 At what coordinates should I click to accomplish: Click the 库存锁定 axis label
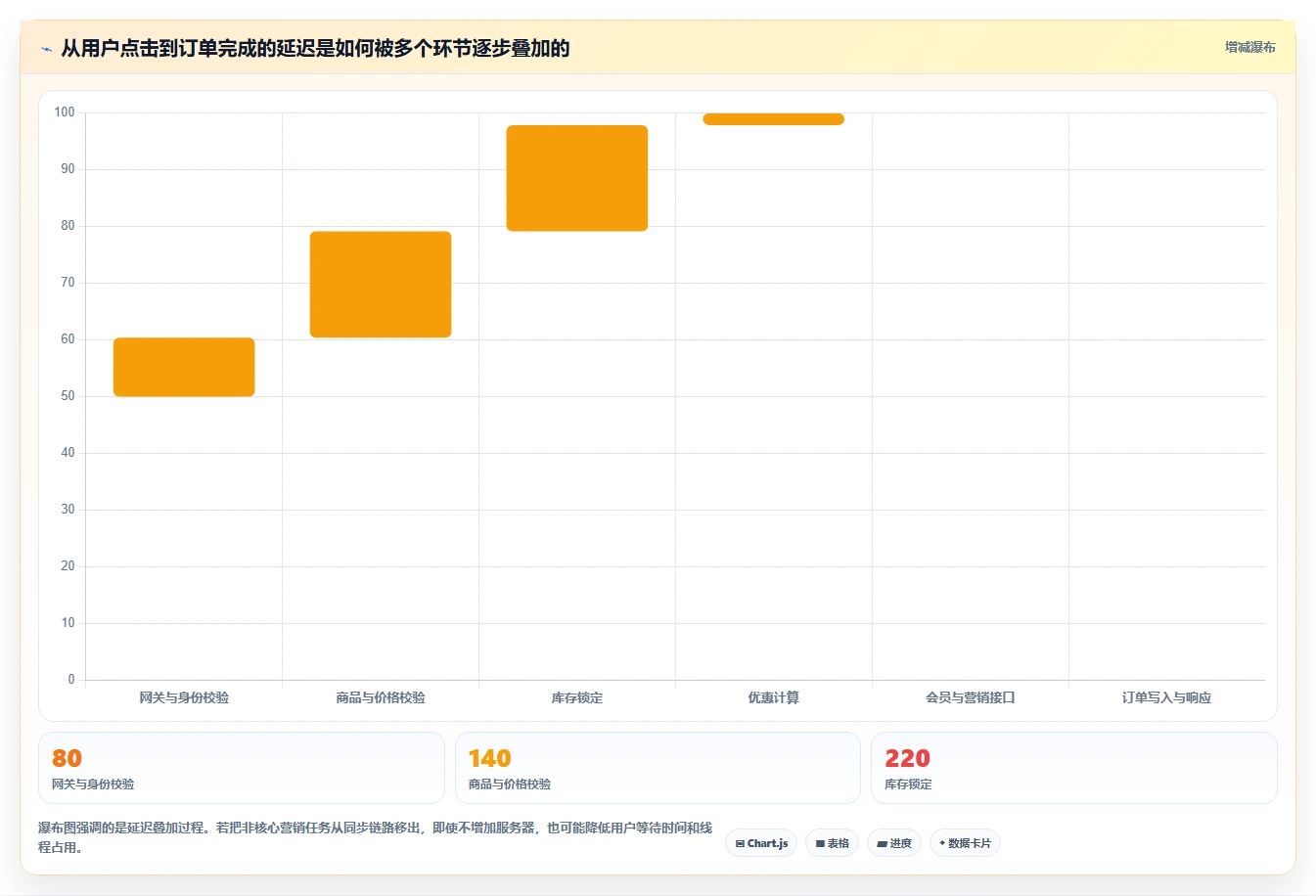[577, 697]
